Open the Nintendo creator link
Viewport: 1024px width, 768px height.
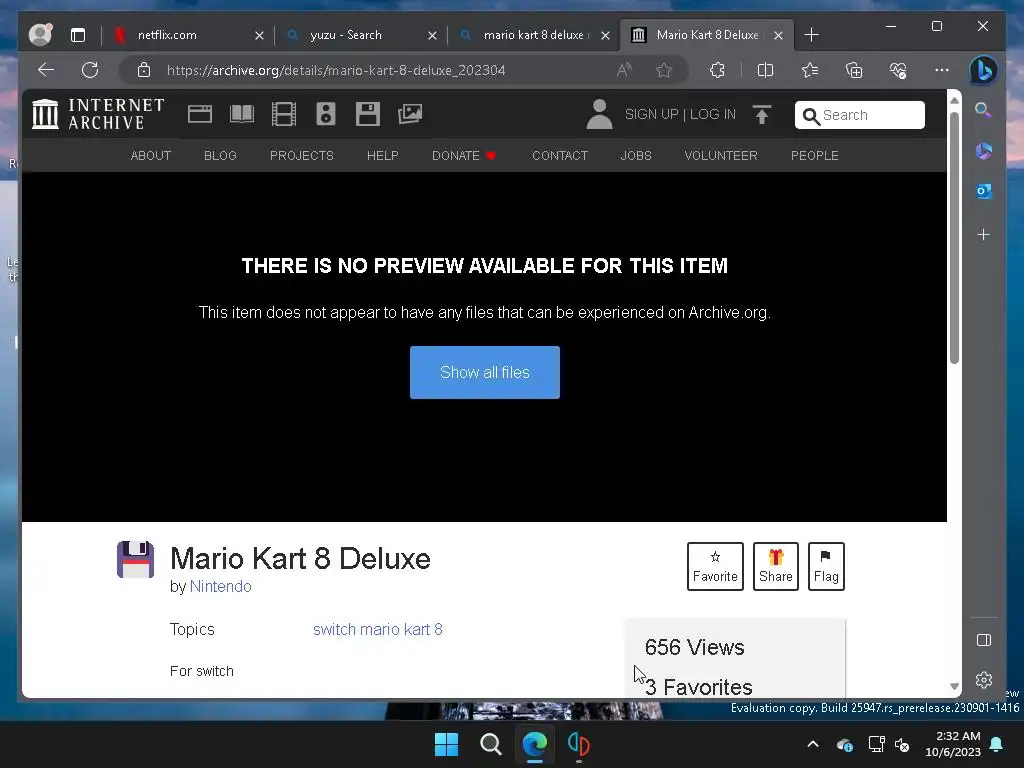(221, 586)
